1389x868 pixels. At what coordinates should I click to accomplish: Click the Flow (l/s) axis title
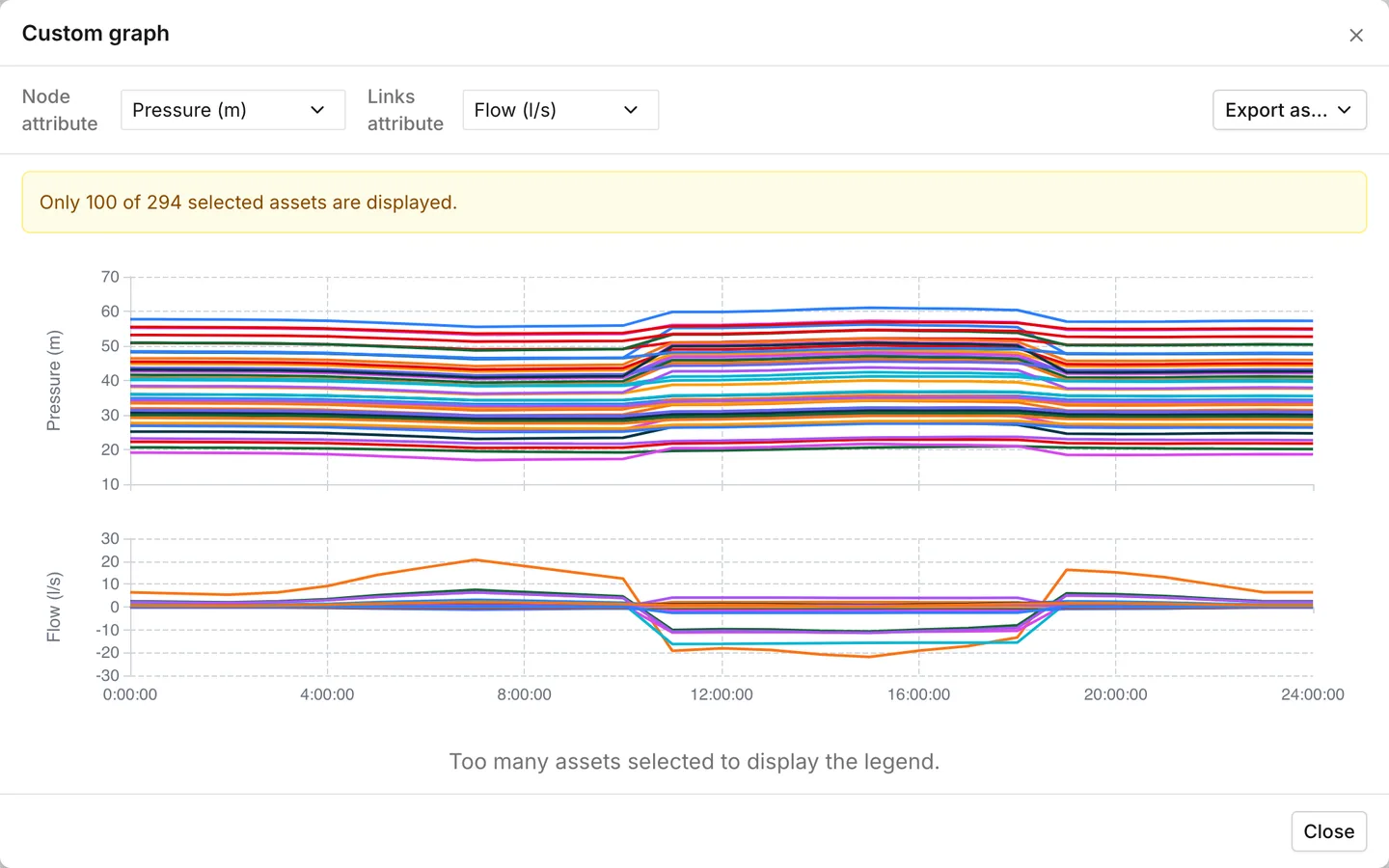tap(54, 607)
